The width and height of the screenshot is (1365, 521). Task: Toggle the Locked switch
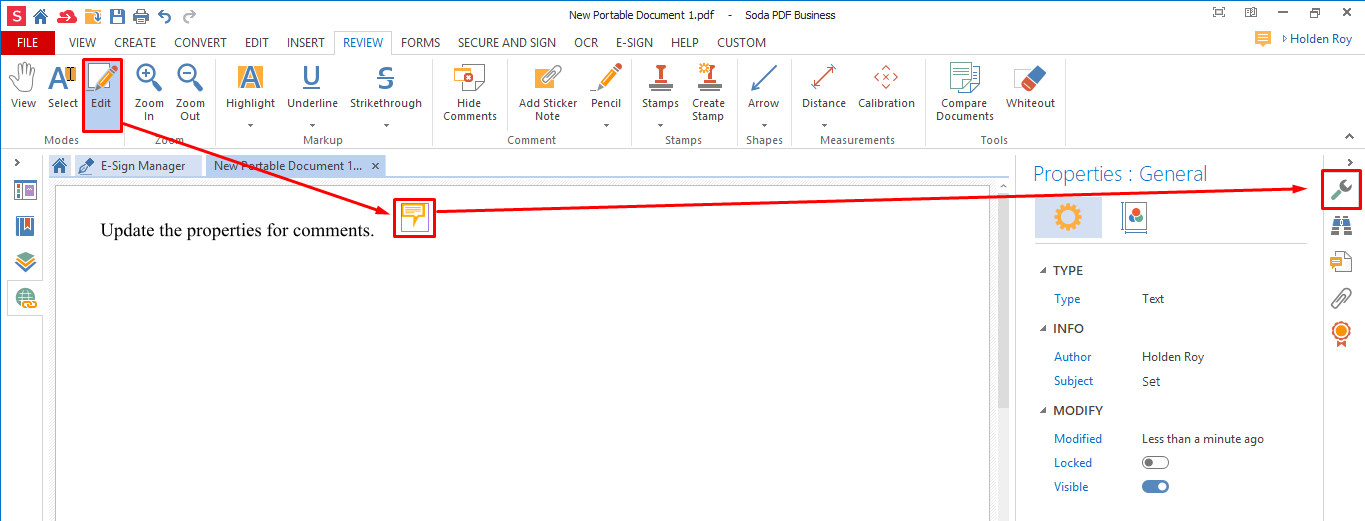point(1155,463)
